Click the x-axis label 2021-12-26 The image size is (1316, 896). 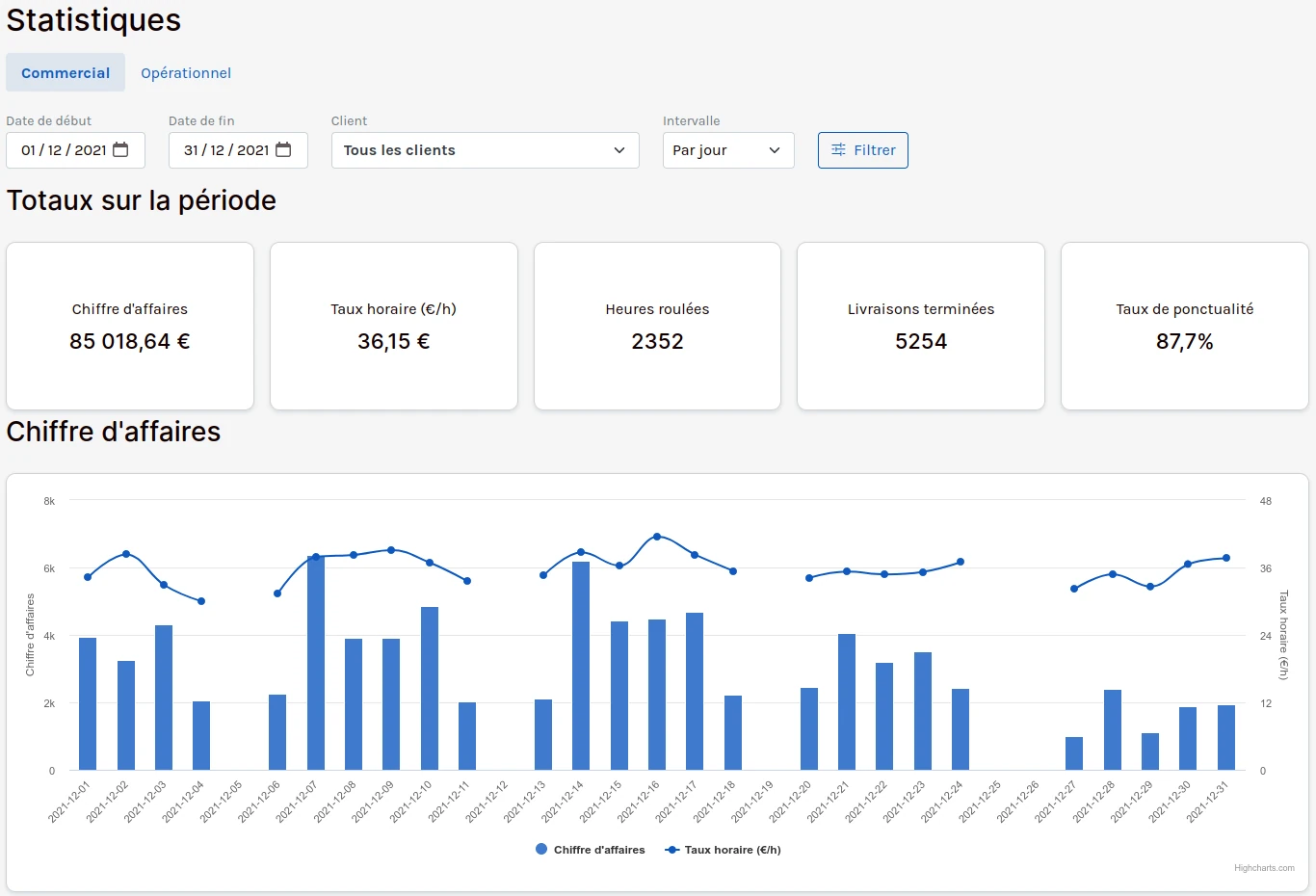pos(1018,802)
